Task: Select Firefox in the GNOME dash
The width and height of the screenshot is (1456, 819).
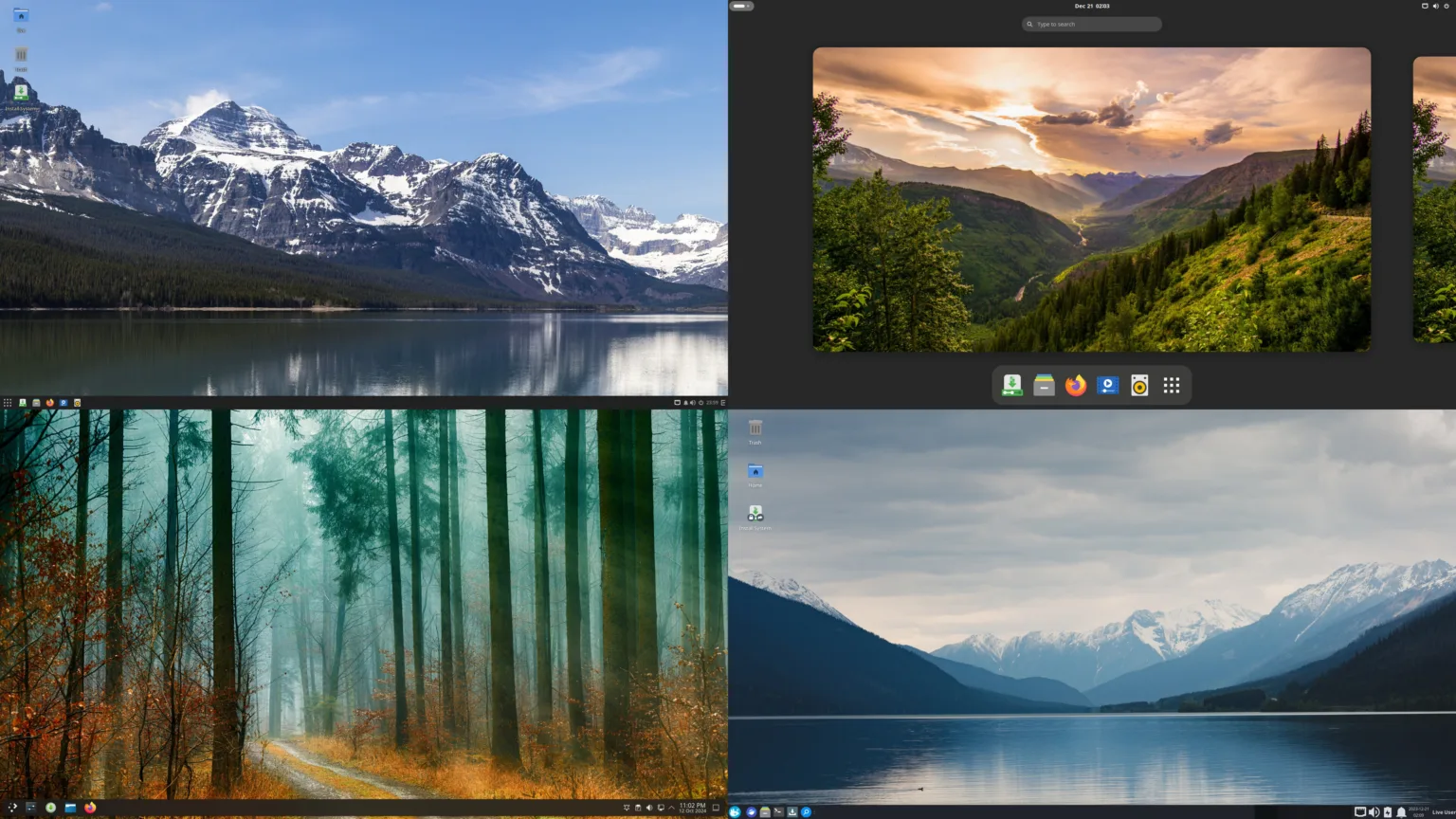Action: [1075, 385]
